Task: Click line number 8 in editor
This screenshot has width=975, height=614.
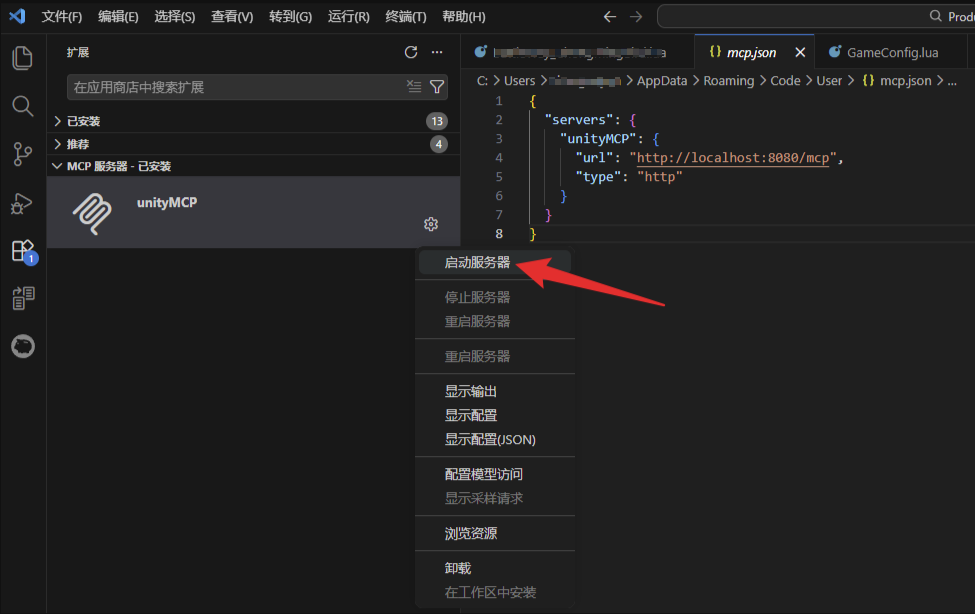Action: pyautogui.click(x=499, y=234)
